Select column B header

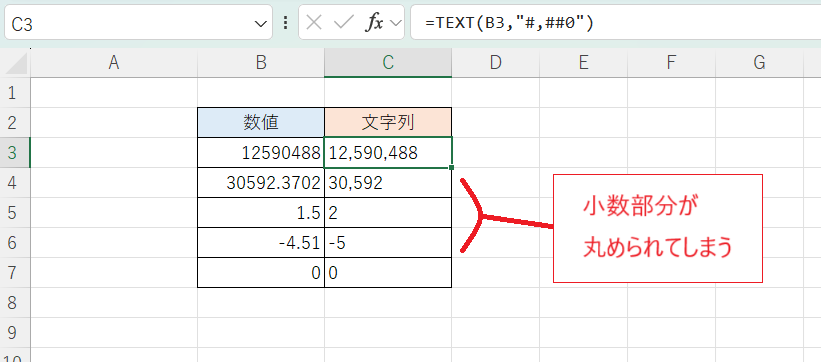(x=261, y=63)
